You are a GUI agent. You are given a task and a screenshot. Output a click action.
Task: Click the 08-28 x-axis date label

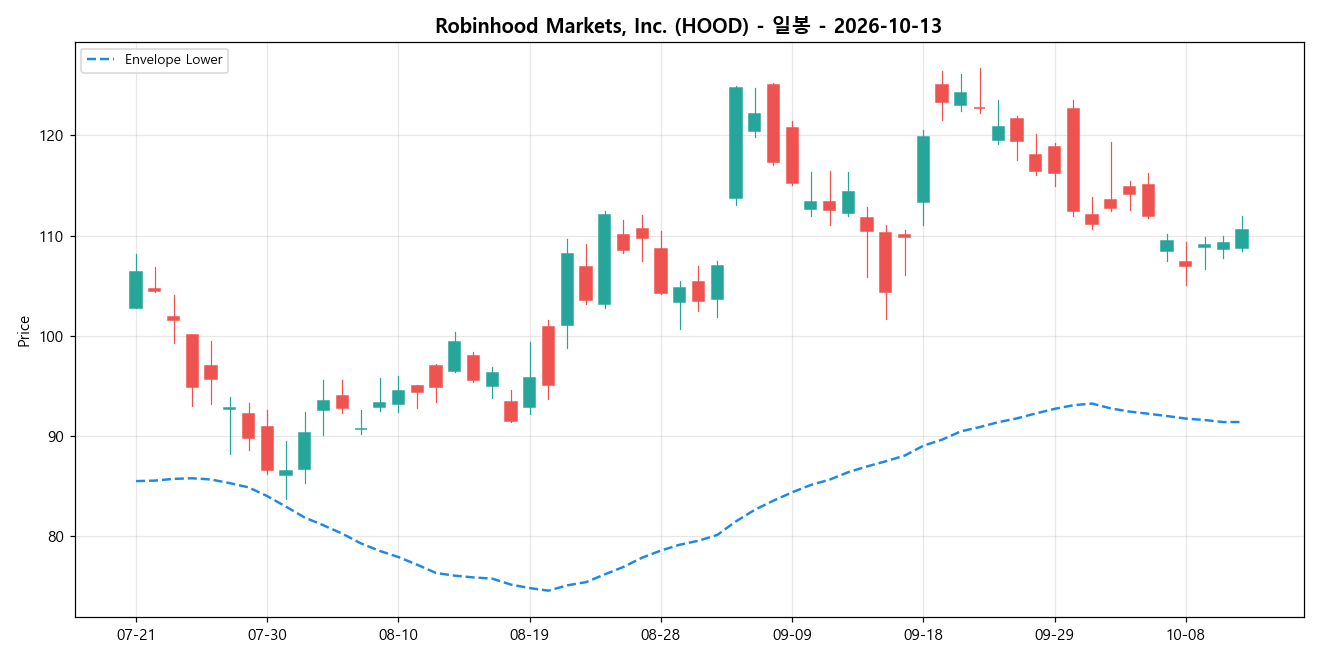[660, 634]
